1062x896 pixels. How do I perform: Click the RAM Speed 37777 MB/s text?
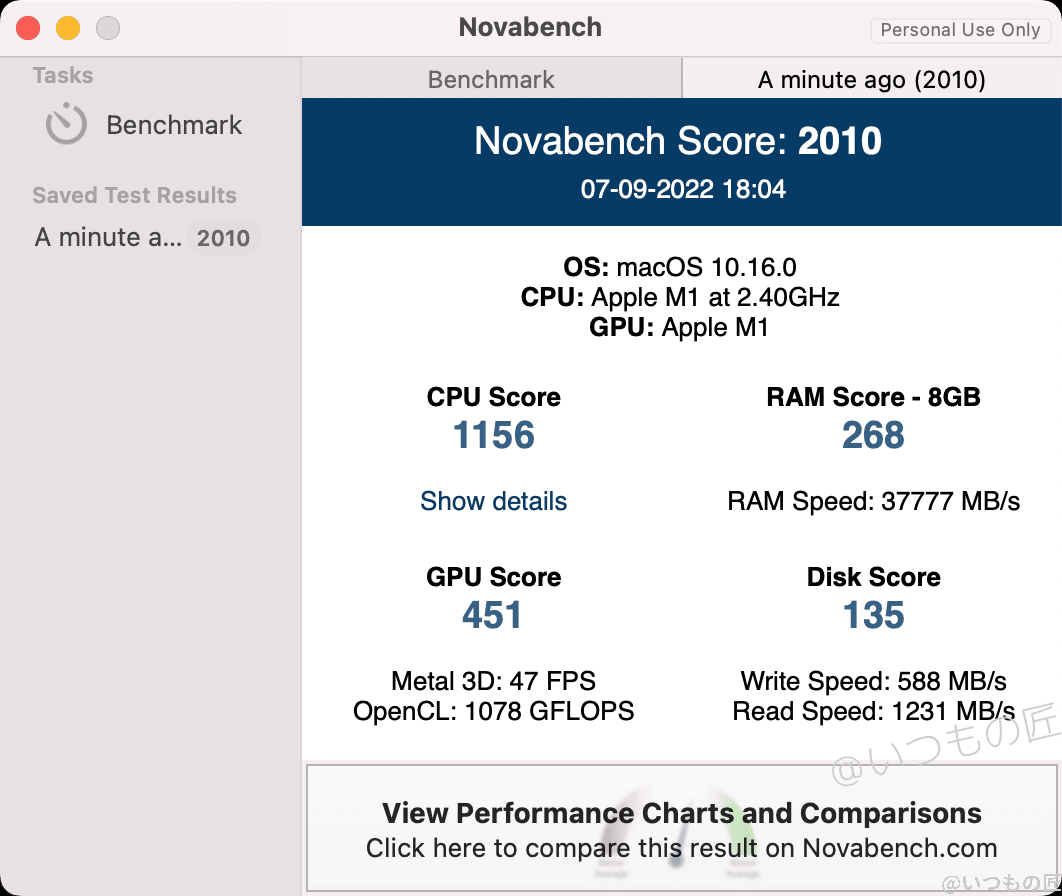click(873, 501)
